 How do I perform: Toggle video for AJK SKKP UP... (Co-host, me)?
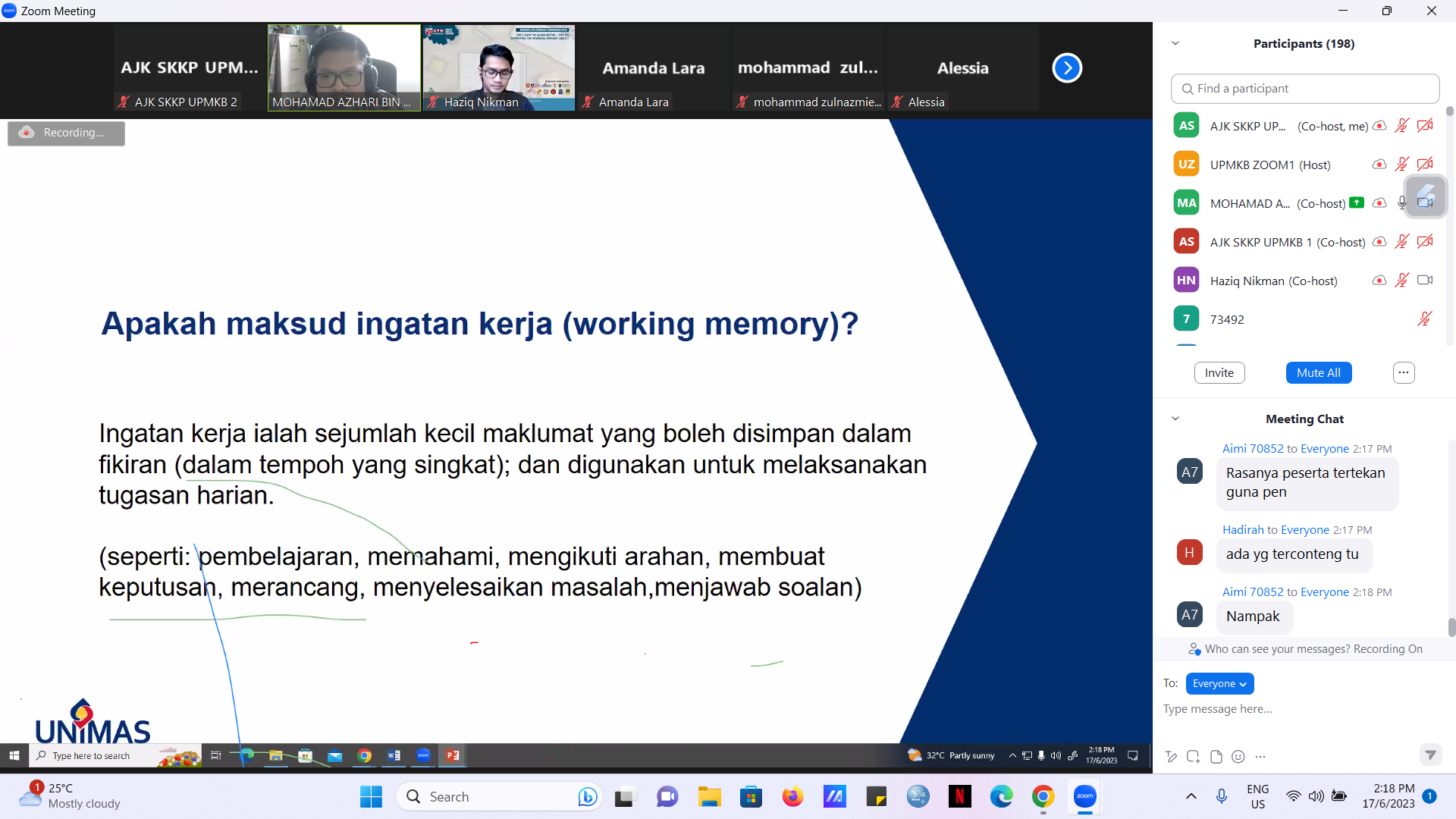point(1425,126)
